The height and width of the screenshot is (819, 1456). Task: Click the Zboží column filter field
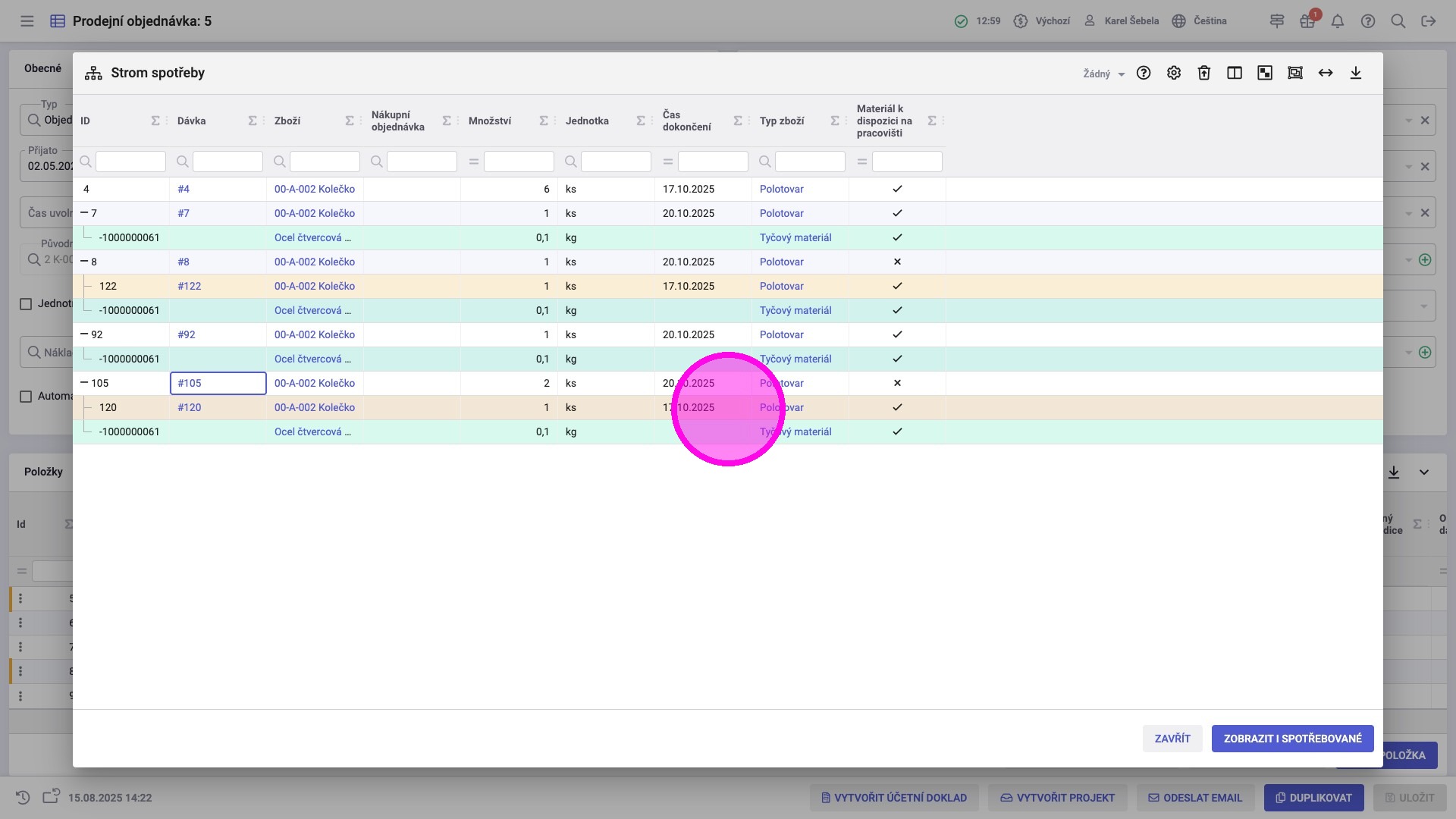point(325,162)
